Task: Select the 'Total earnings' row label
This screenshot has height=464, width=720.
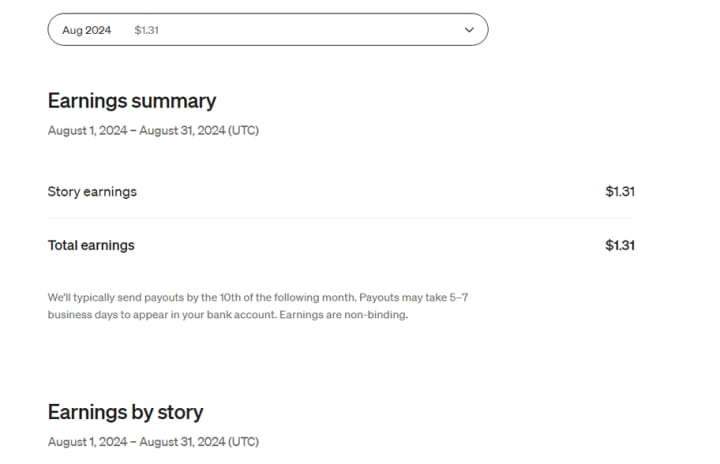Action: 91,245
